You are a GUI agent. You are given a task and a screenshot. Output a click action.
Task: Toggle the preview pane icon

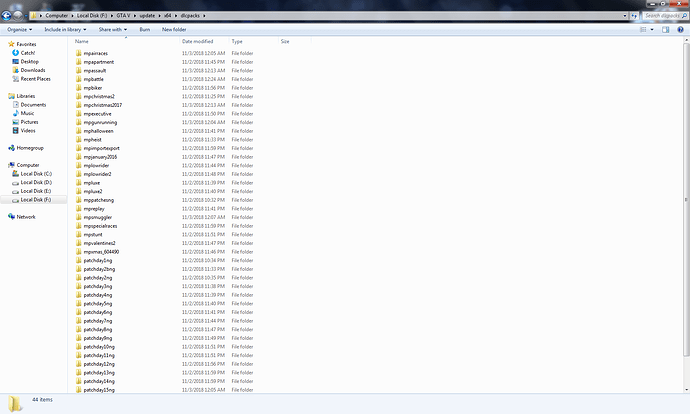coord(665,29)
